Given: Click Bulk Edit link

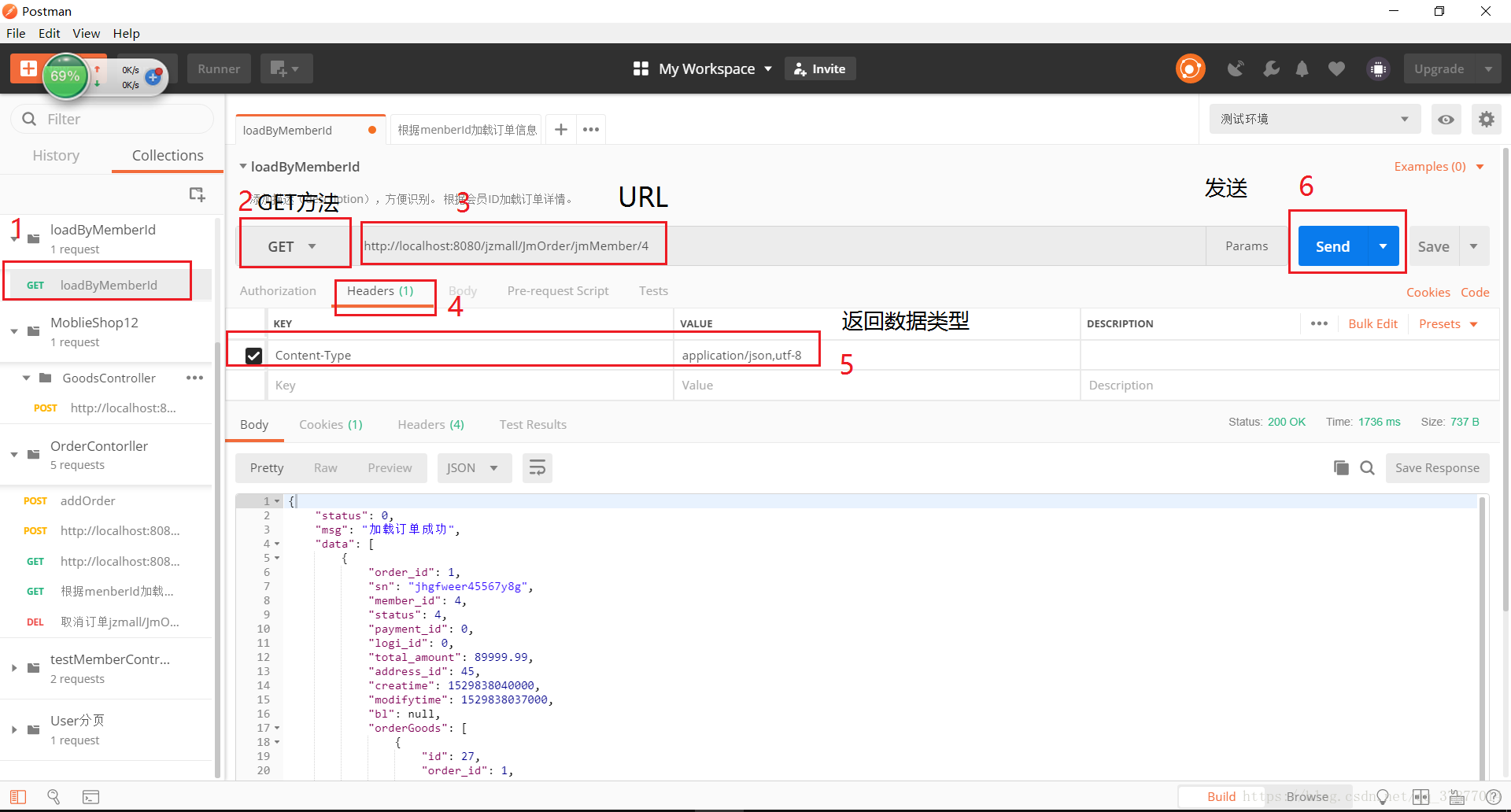Looking at the screenshot, I should tap(1372, 324).
